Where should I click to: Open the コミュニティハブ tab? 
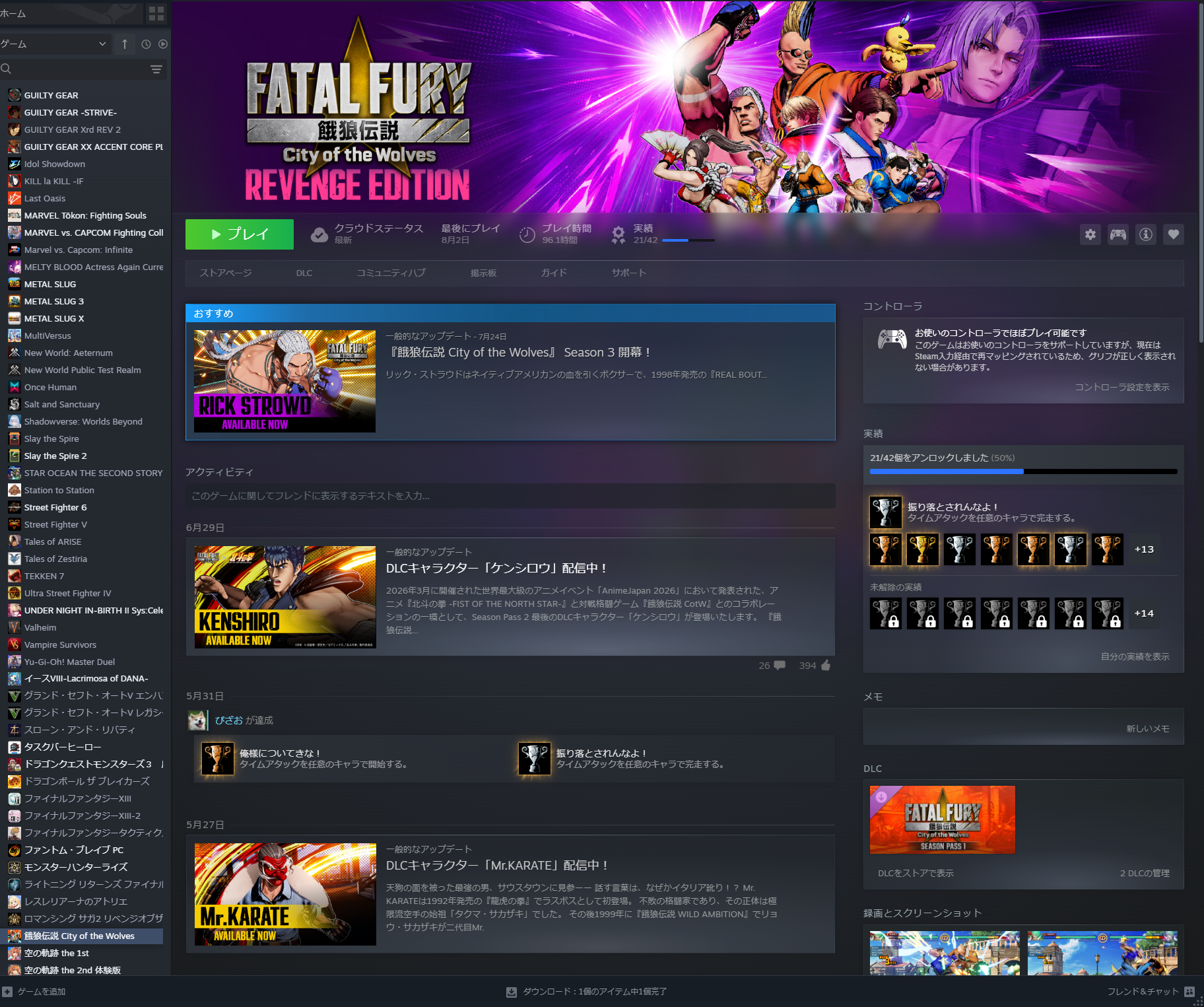coord(391,273)
